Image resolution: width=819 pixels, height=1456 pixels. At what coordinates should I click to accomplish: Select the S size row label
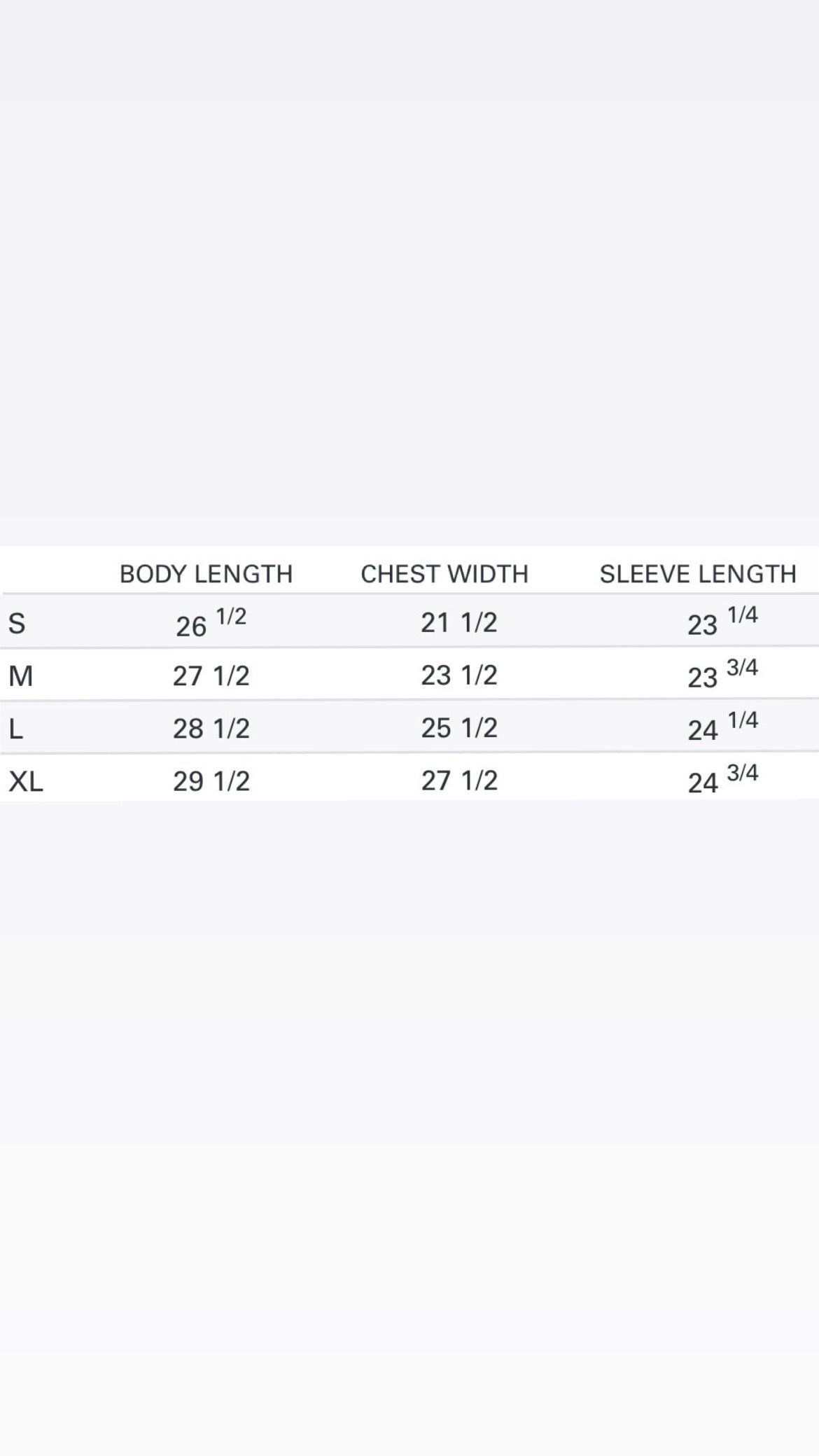(x=17, y=623)
